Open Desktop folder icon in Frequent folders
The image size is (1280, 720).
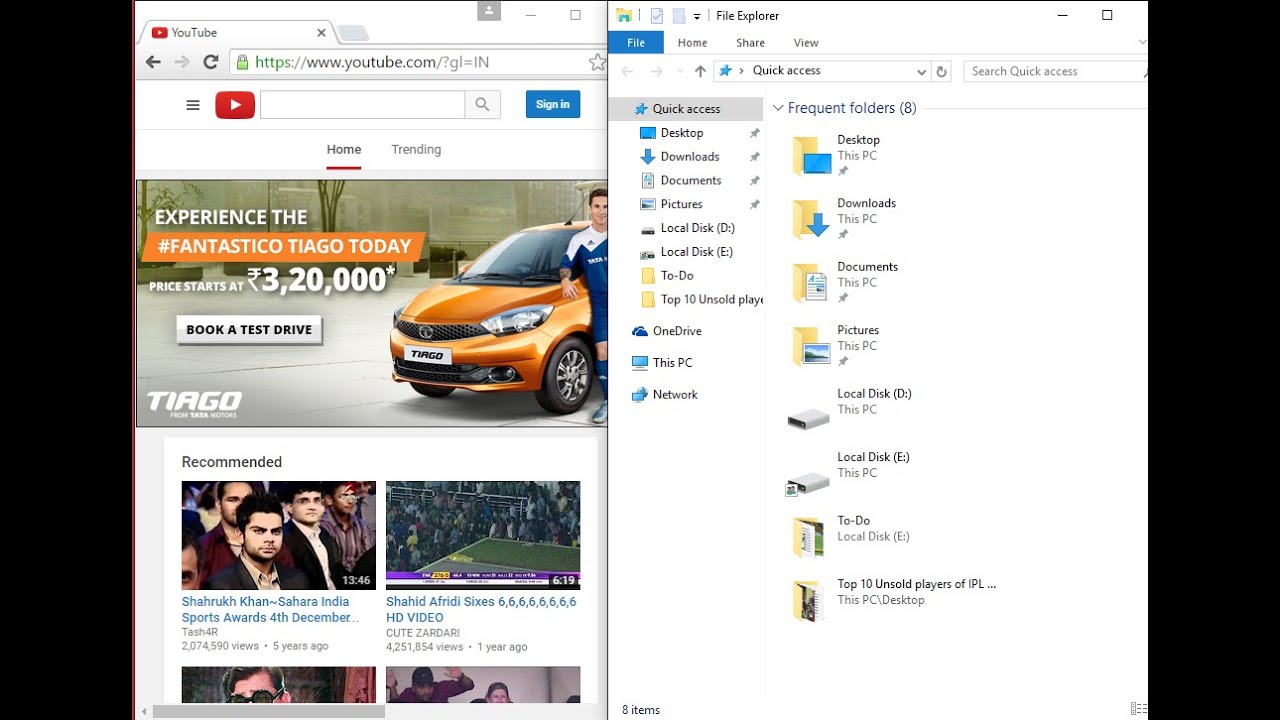click(x=811, y=155)
